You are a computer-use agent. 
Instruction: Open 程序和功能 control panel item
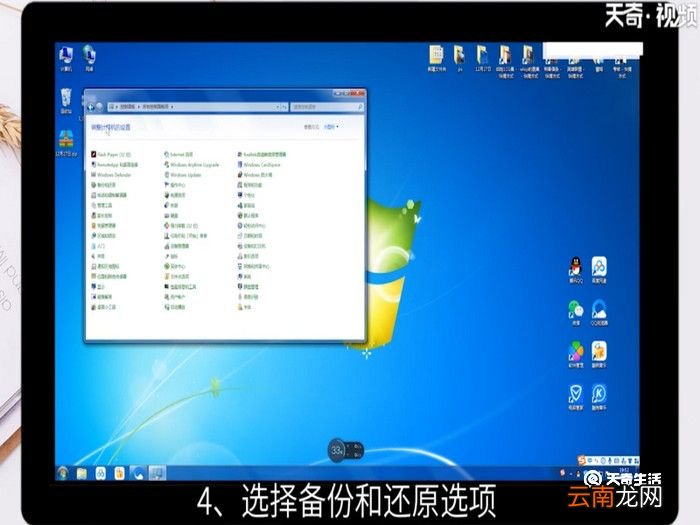click(250, 185)
